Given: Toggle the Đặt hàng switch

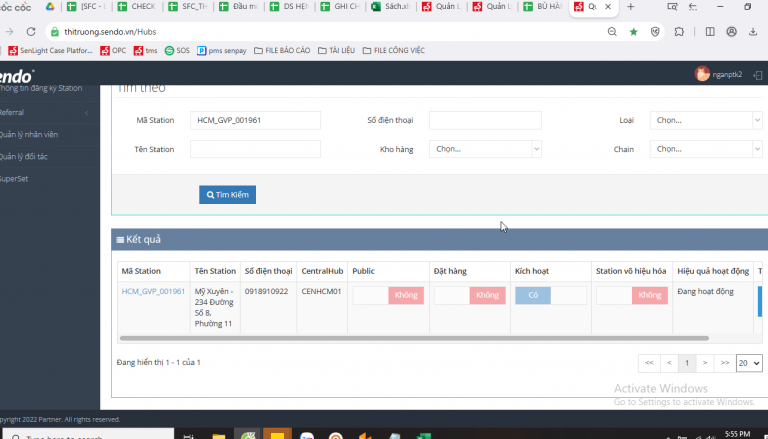Looking at the screenshot, I should coord(470,295).
